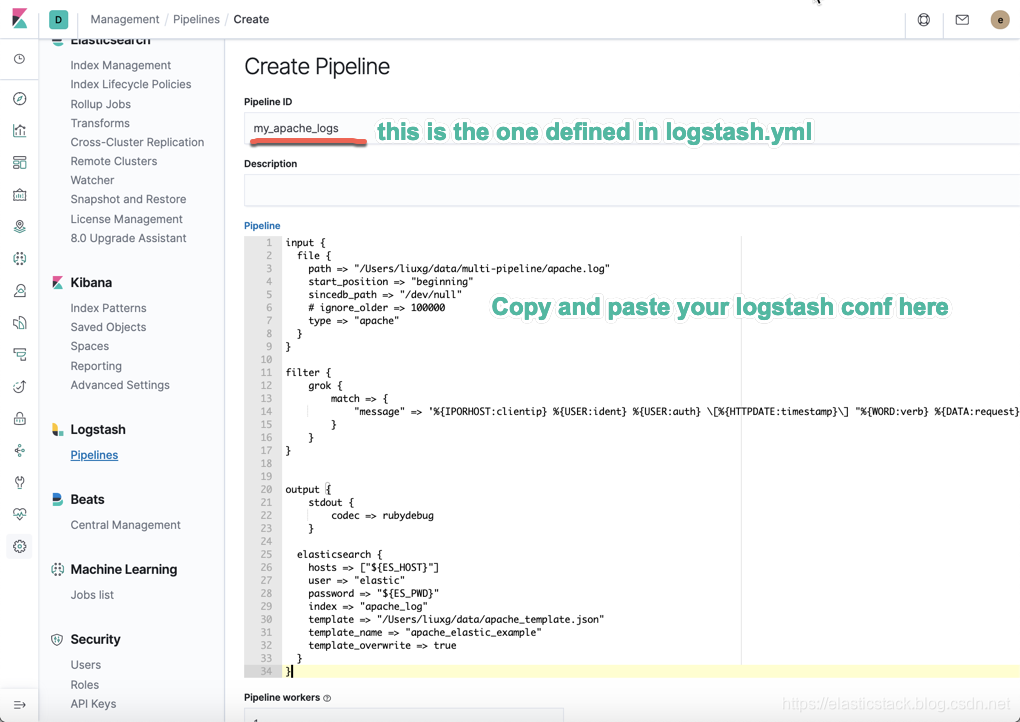Open Transforms page
The image size is (1020, 722).
click(x=100, y=123)
